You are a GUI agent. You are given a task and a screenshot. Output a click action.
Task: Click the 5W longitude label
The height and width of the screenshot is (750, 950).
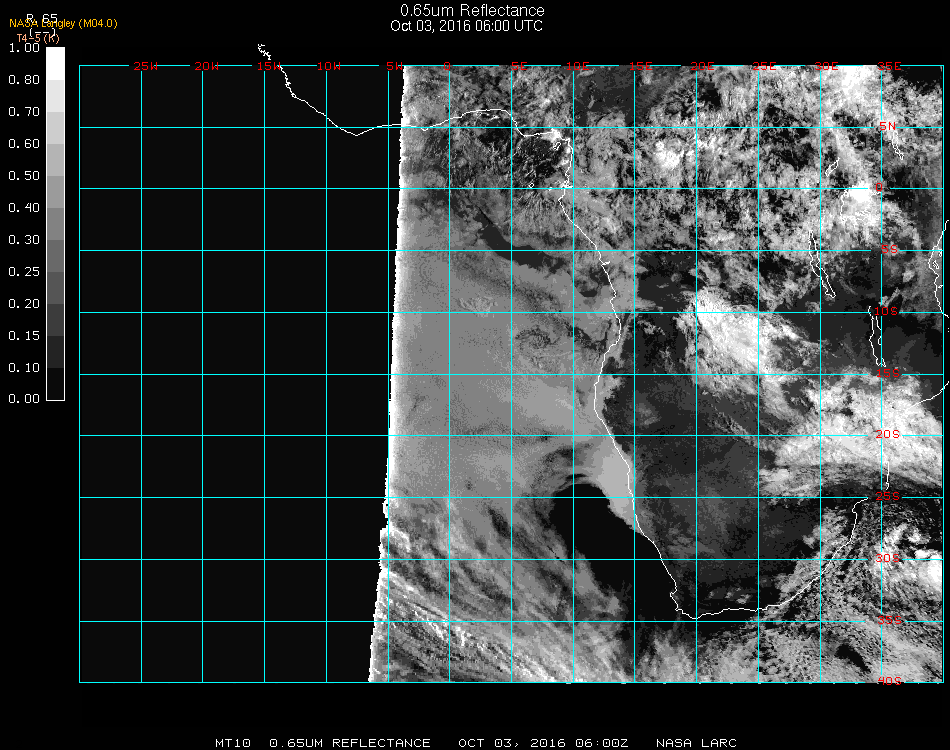[394, 67]
